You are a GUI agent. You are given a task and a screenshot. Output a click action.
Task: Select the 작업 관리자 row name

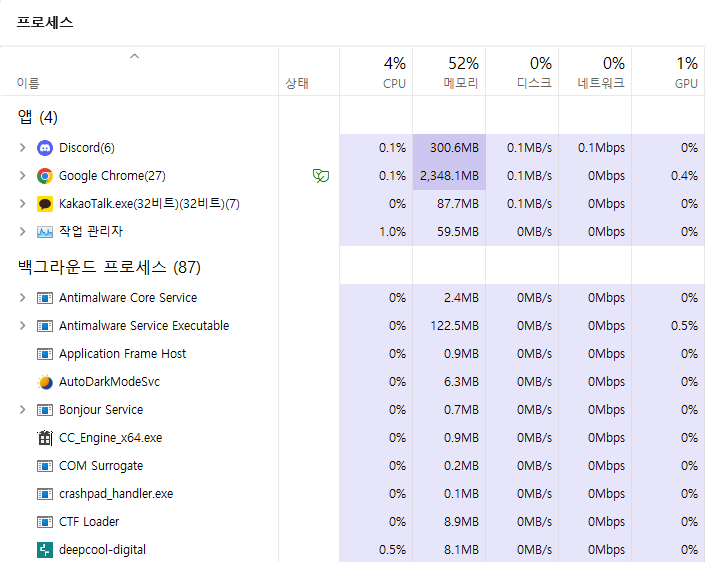click(91, 231)
